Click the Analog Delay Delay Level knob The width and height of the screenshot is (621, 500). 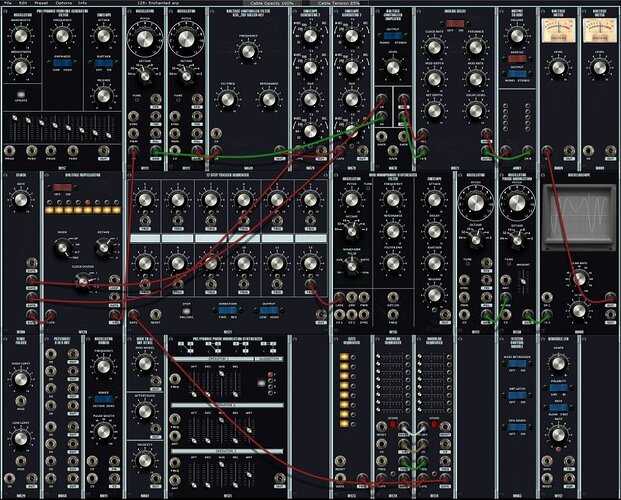tap(476, 111)
